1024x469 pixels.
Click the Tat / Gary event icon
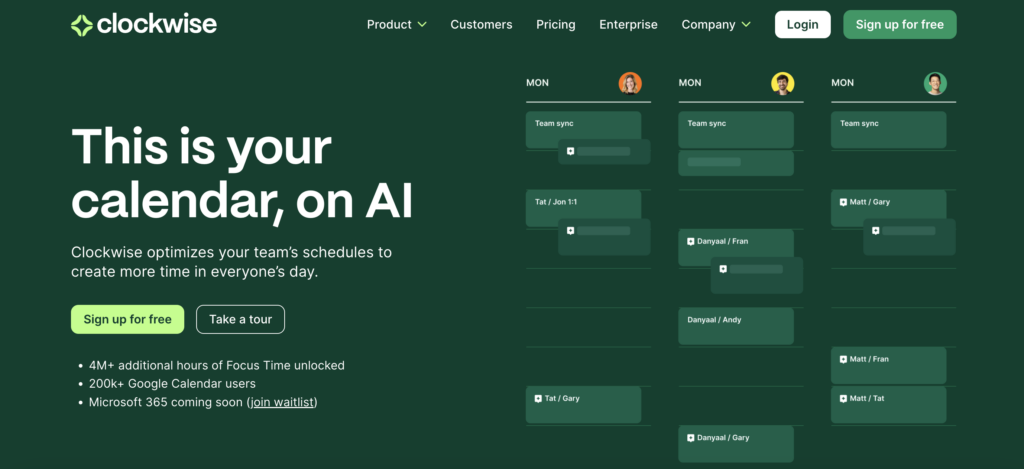[538, 398]
